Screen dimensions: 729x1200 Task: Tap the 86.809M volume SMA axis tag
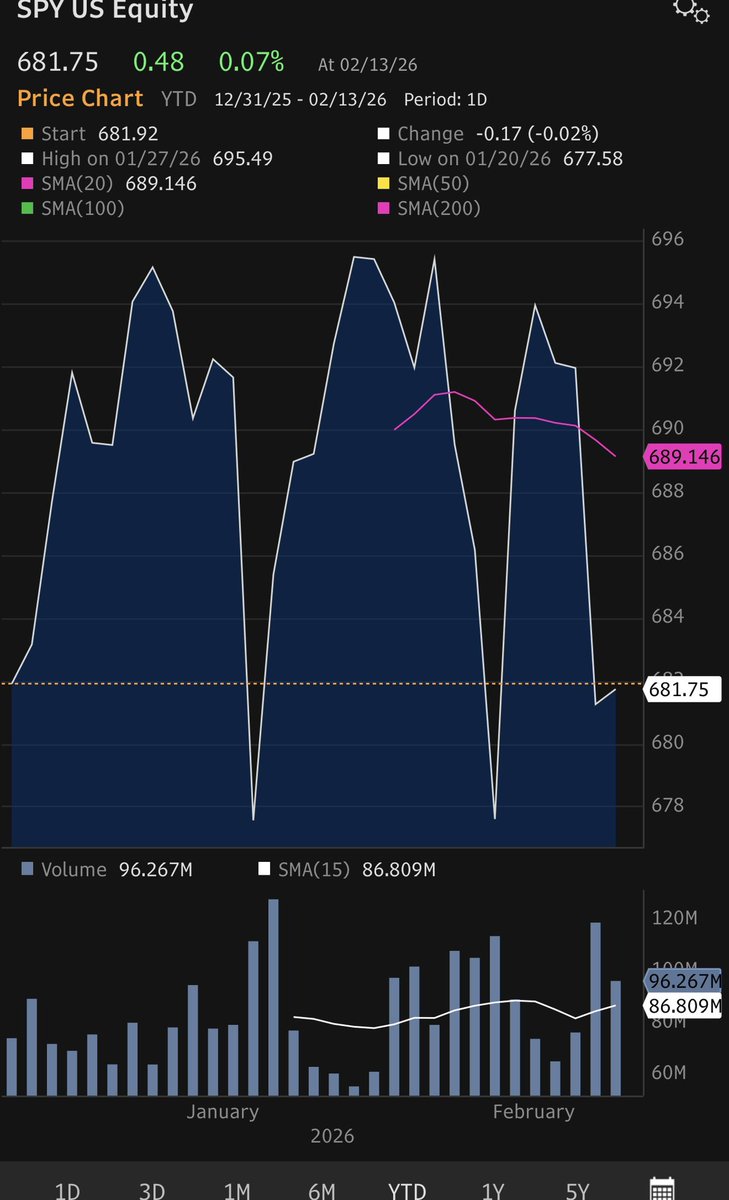(685, 1005)
